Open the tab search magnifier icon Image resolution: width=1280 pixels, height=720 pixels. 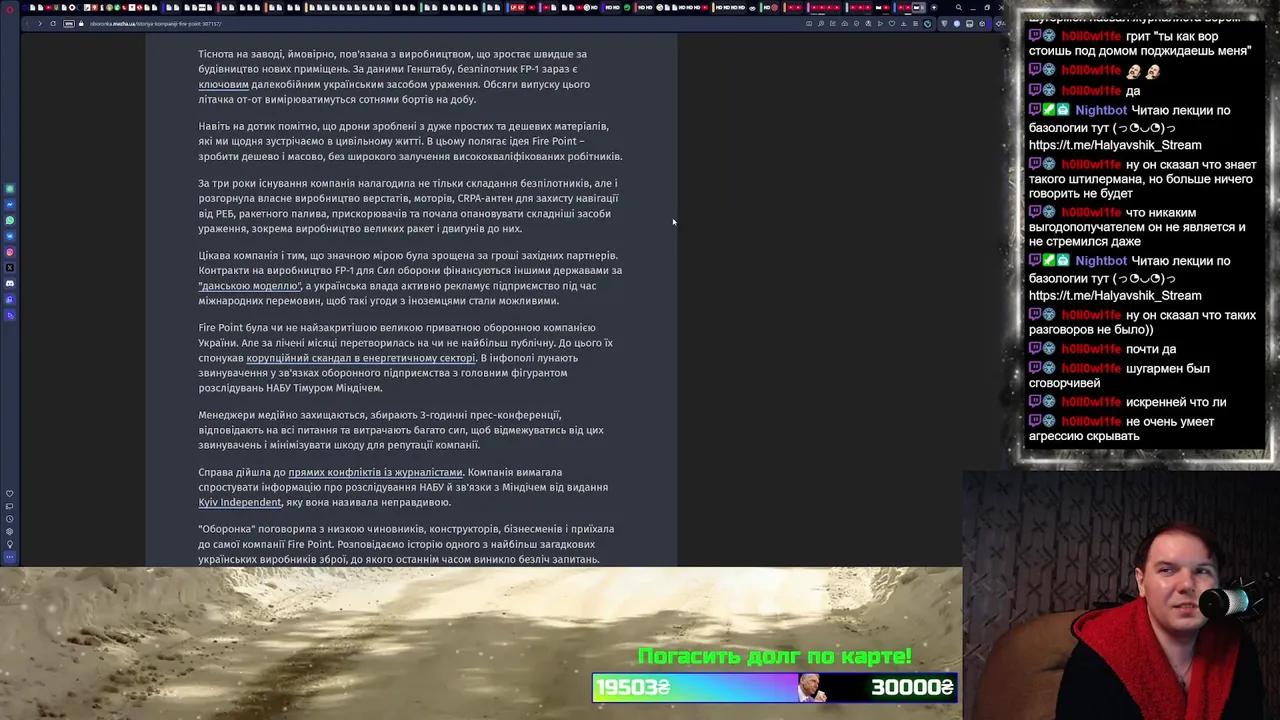pos(958,8)
